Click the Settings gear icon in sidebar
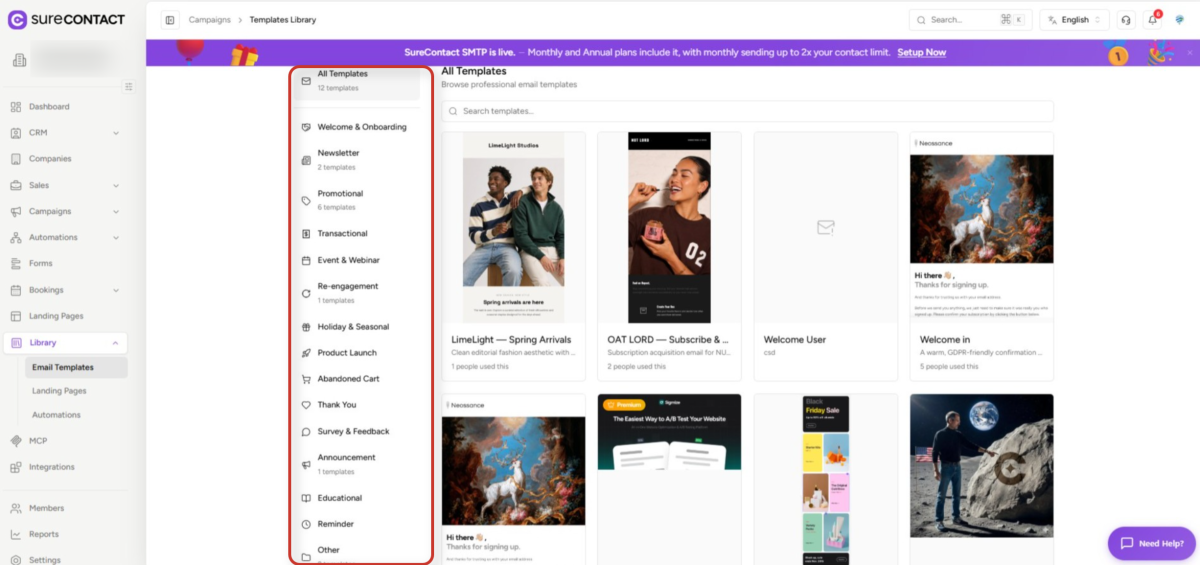The width and height of the screenshot is (1200, 565). (x=15, y=560)
